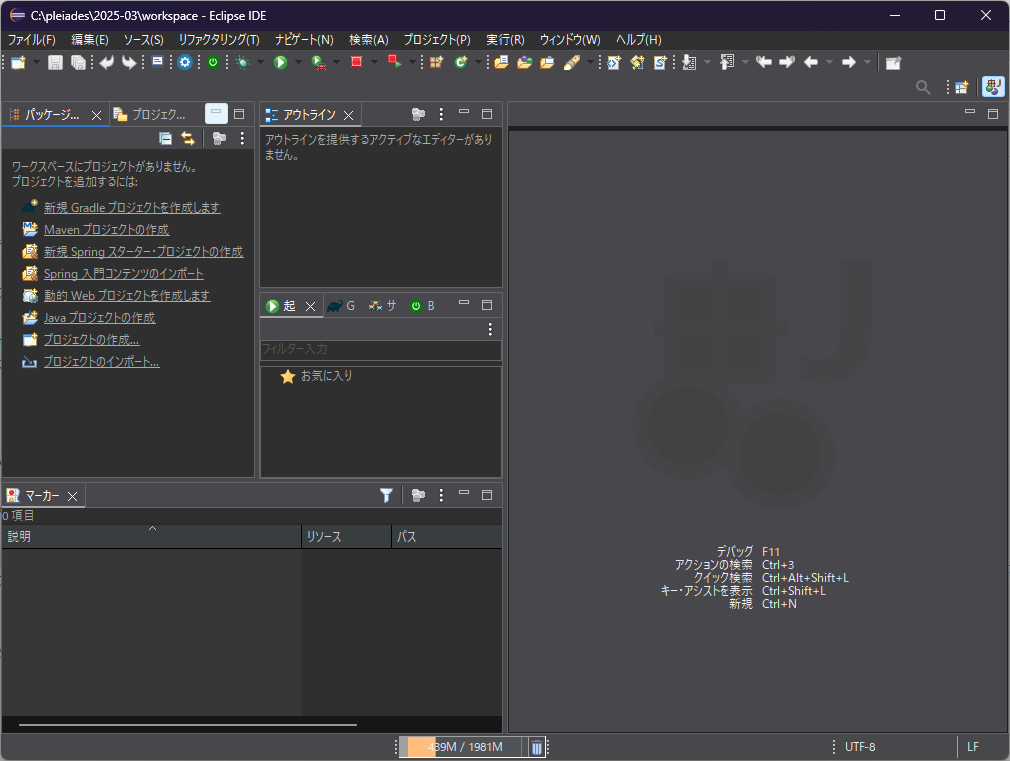The image size is (1010, 761).
Task: Click the Run with Coverage icon
Action: [318, 63]
